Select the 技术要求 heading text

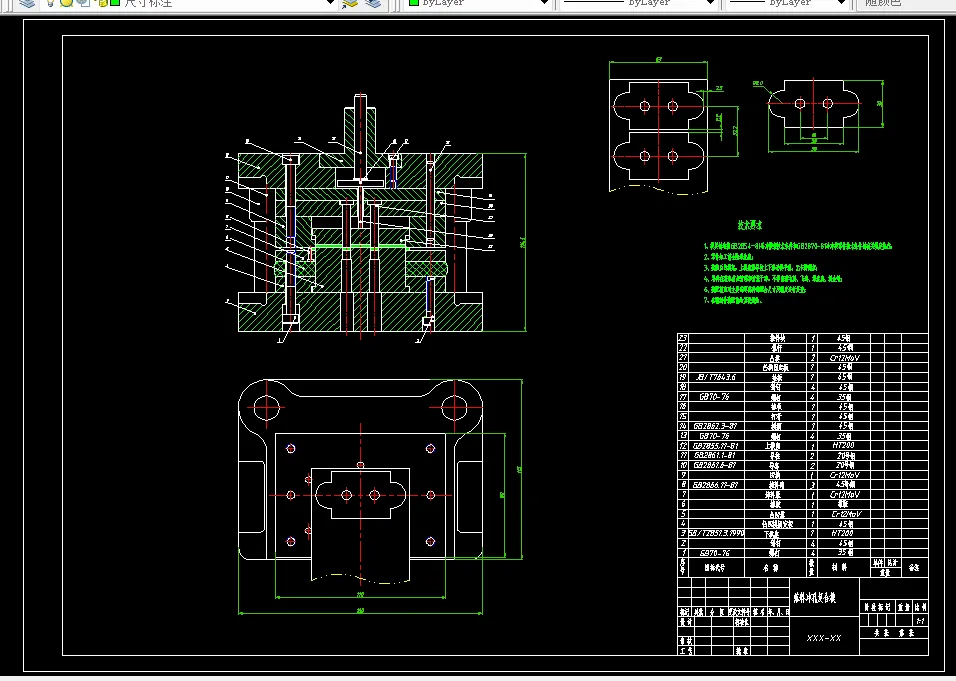tap(749, 226)
